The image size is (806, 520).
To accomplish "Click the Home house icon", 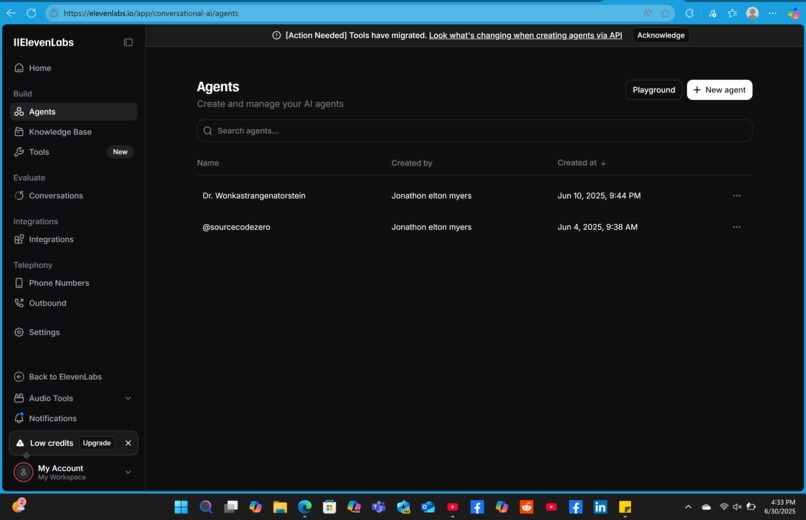I will [x=19, y=68].
